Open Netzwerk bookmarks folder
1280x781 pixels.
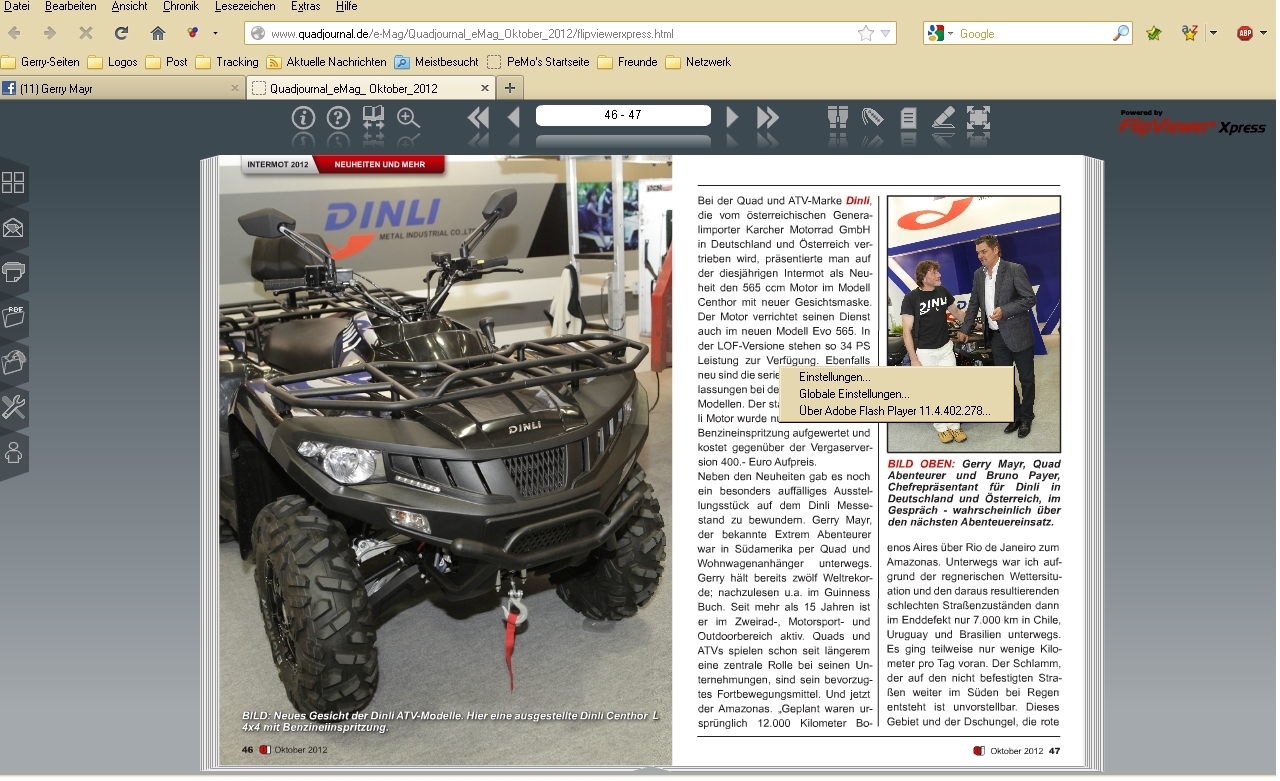pyautogui.click(x=698, y=62)
